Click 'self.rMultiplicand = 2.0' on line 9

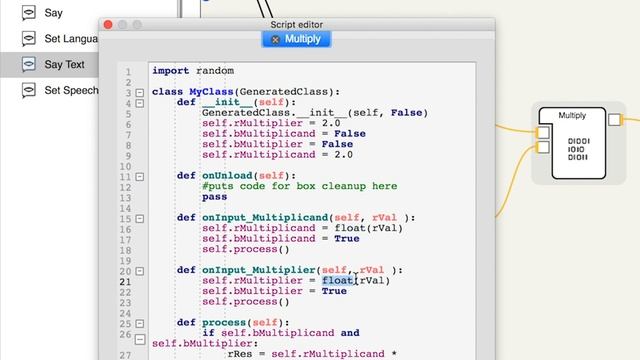click(x=278, y=155)
